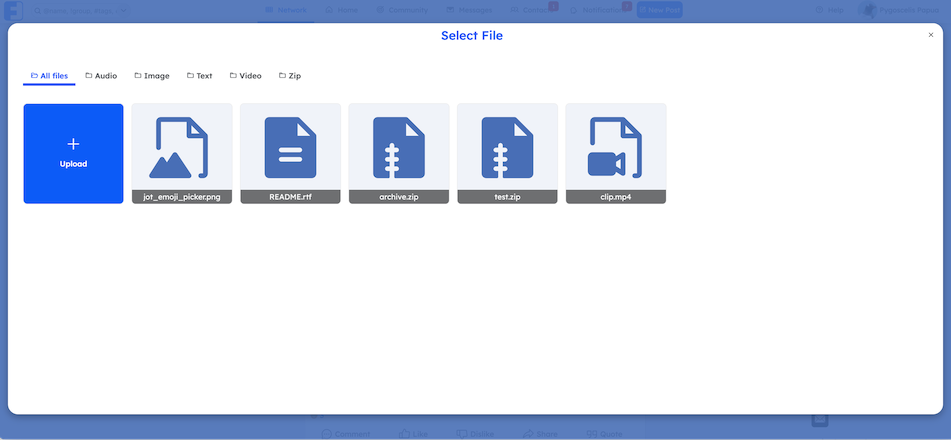Filter files by the Image tab
Viewport: 951px width, 440px height.
click(x=152, y=76)
